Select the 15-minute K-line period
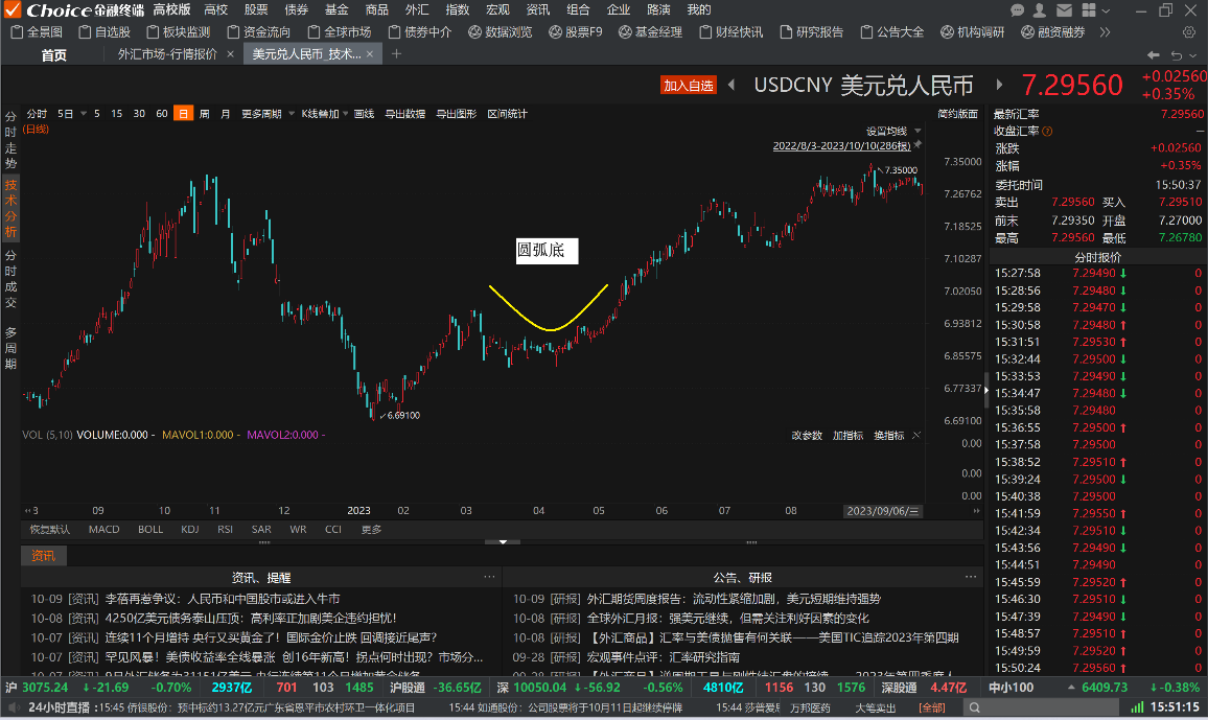Viewport: 1208px width, 720px height. pos(116,113)
